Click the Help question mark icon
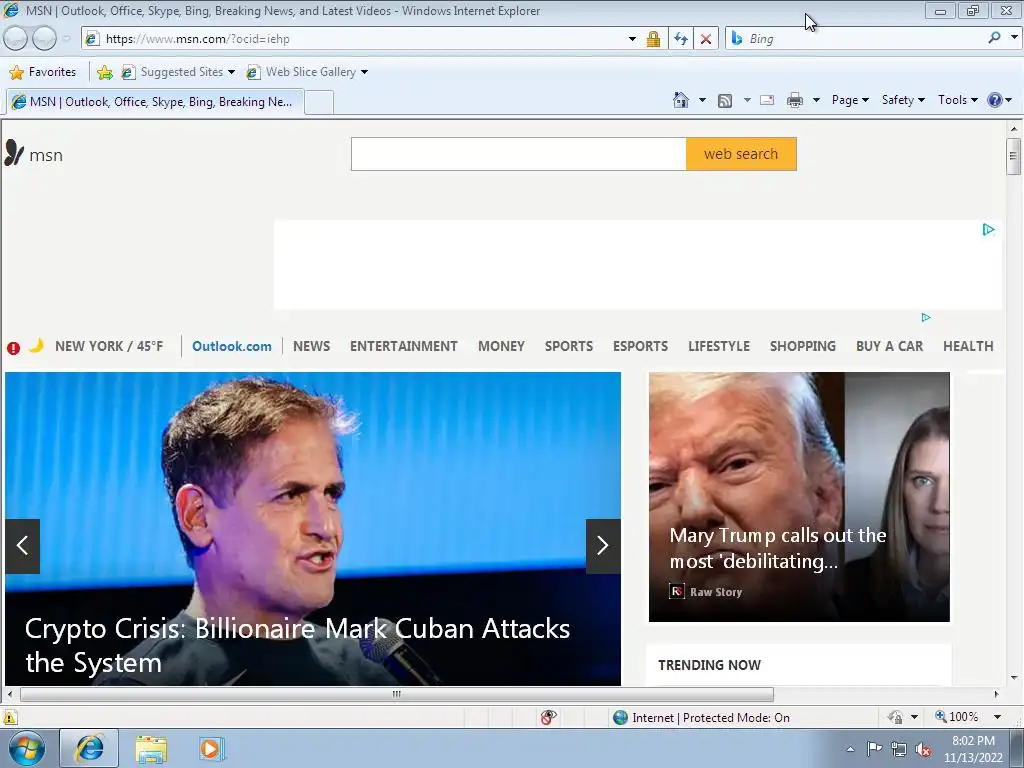This screenshot has height=768, width=1024. point(995,100)
